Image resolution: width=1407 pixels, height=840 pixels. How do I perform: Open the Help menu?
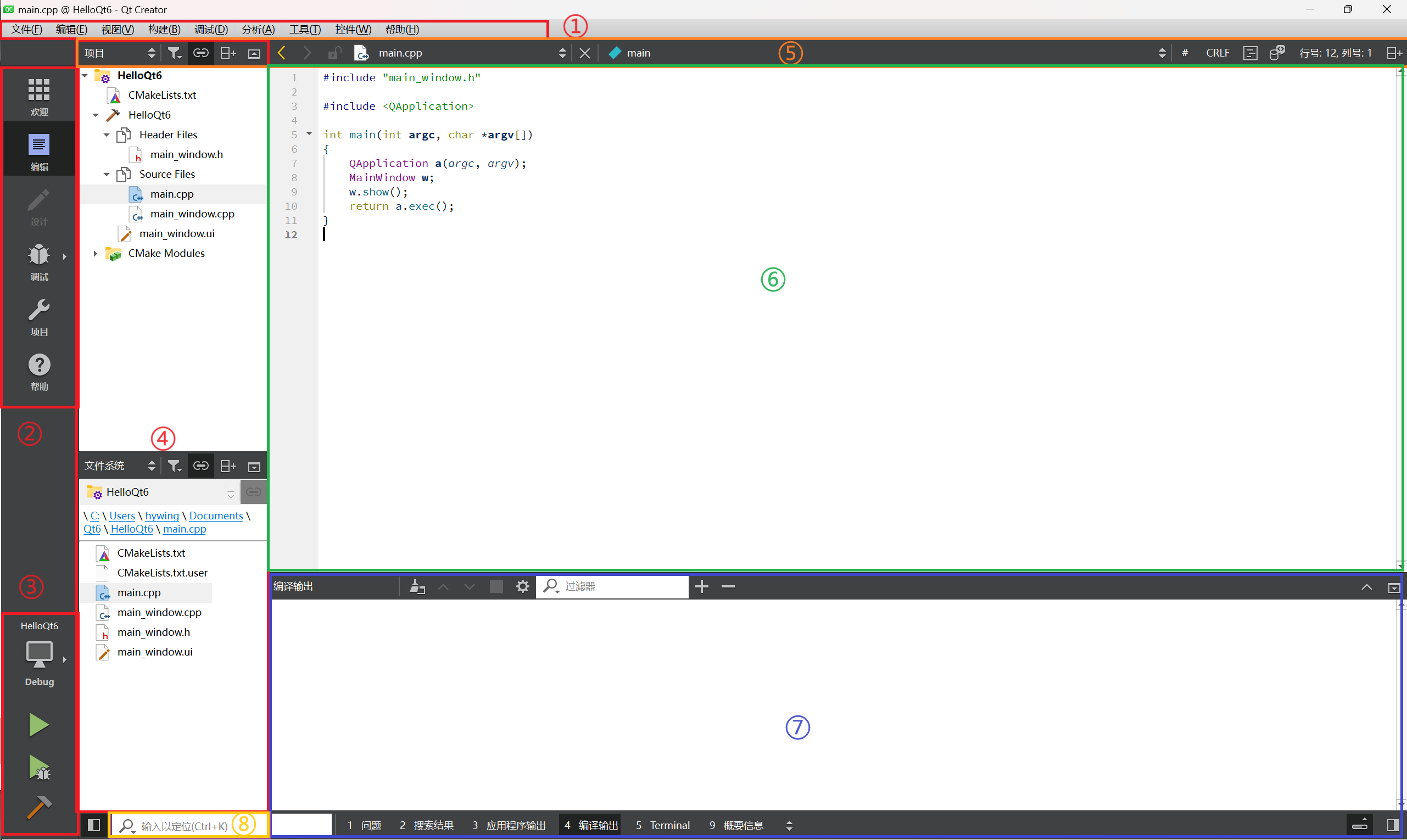pyautogui.click(x=402, y=30)
